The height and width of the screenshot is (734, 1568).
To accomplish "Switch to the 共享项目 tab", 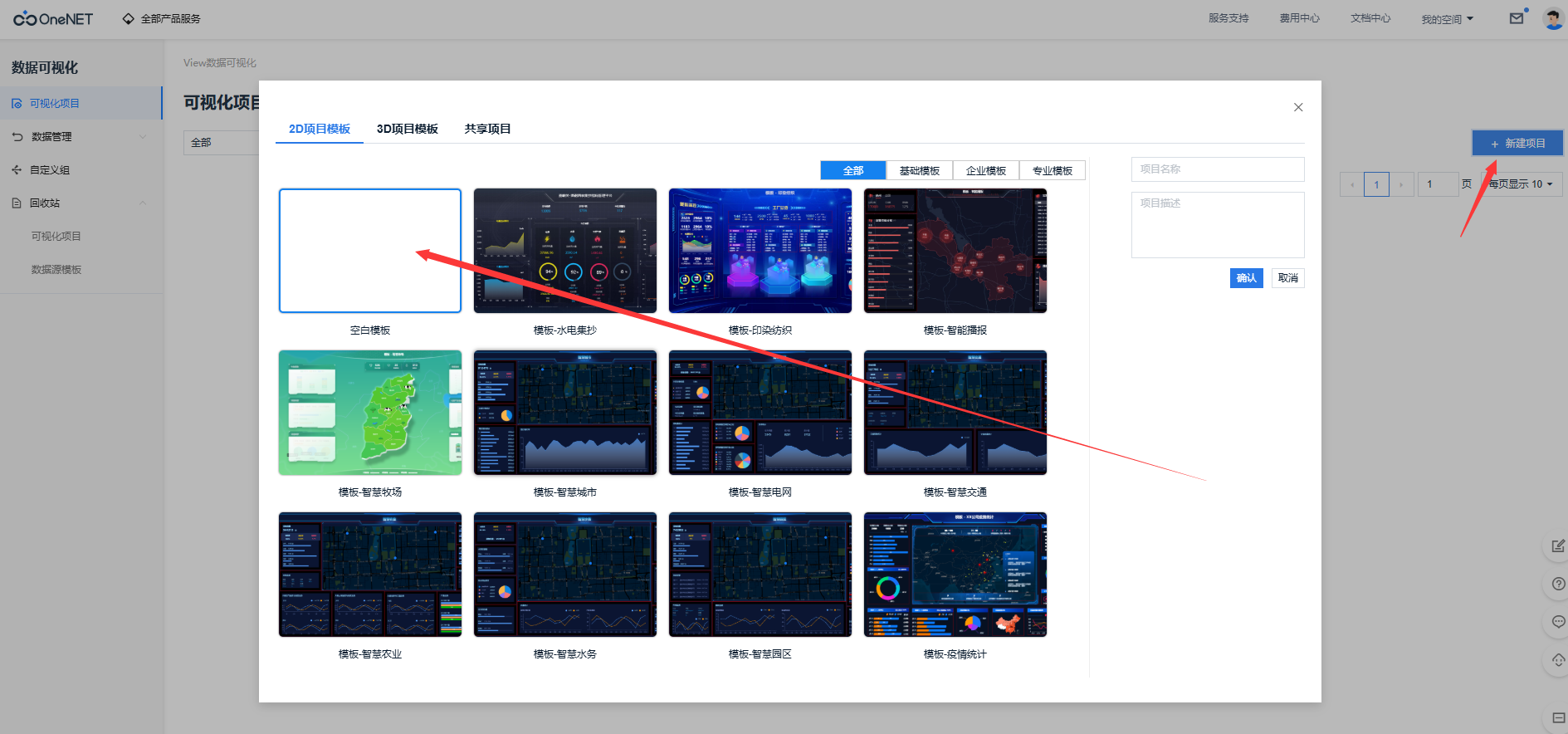I will coord(487,129).
